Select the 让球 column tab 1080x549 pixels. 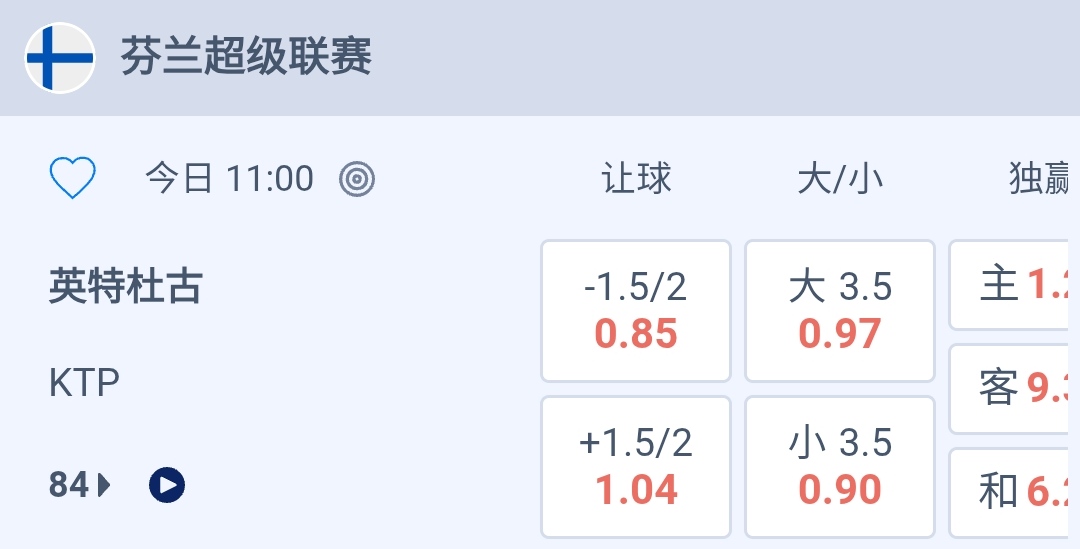tap(636, 179)
